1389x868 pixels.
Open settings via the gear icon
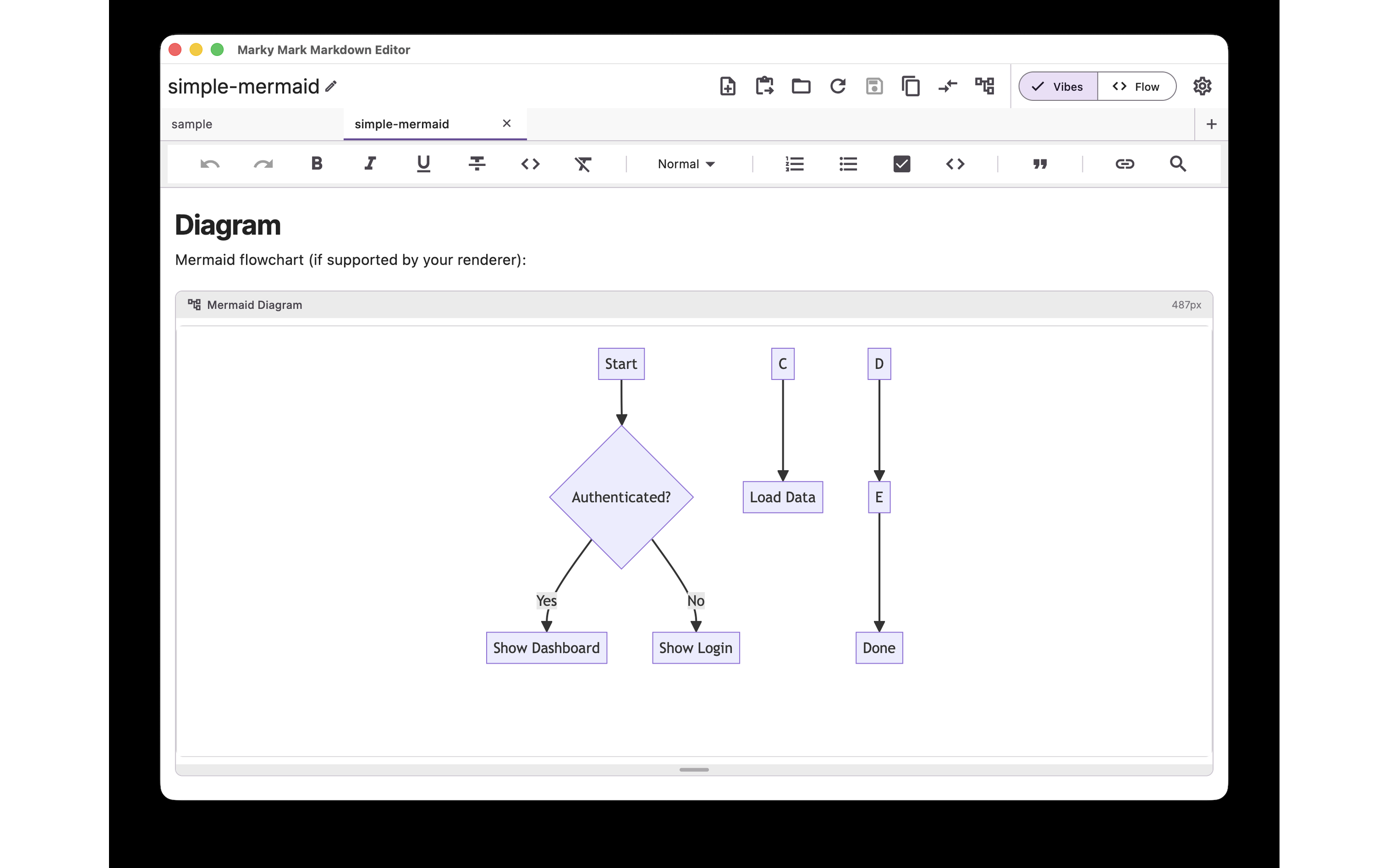[x=1202, y=86]
